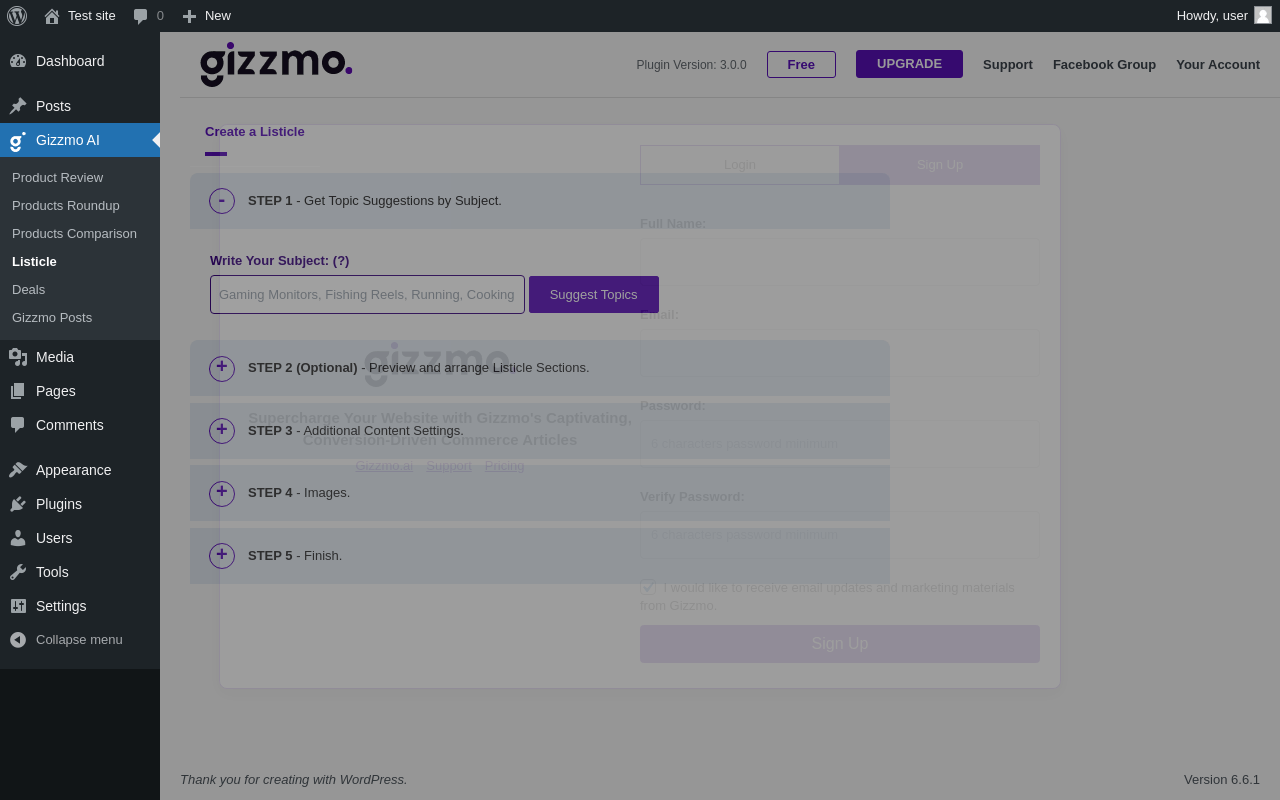The width and height of the screenshot is (1280, 800).
Task: Select the Create a Listicle tab
Action: pos(255,132)
